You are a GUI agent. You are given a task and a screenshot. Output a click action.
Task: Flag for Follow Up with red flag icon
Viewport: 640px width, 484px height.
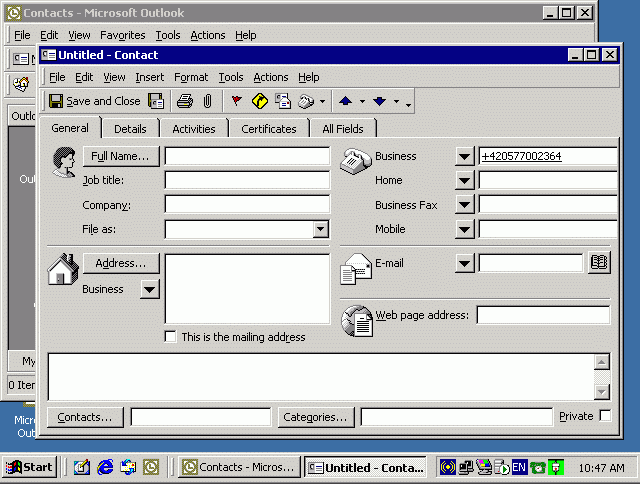pyautogui.click(x=236, y=101)
